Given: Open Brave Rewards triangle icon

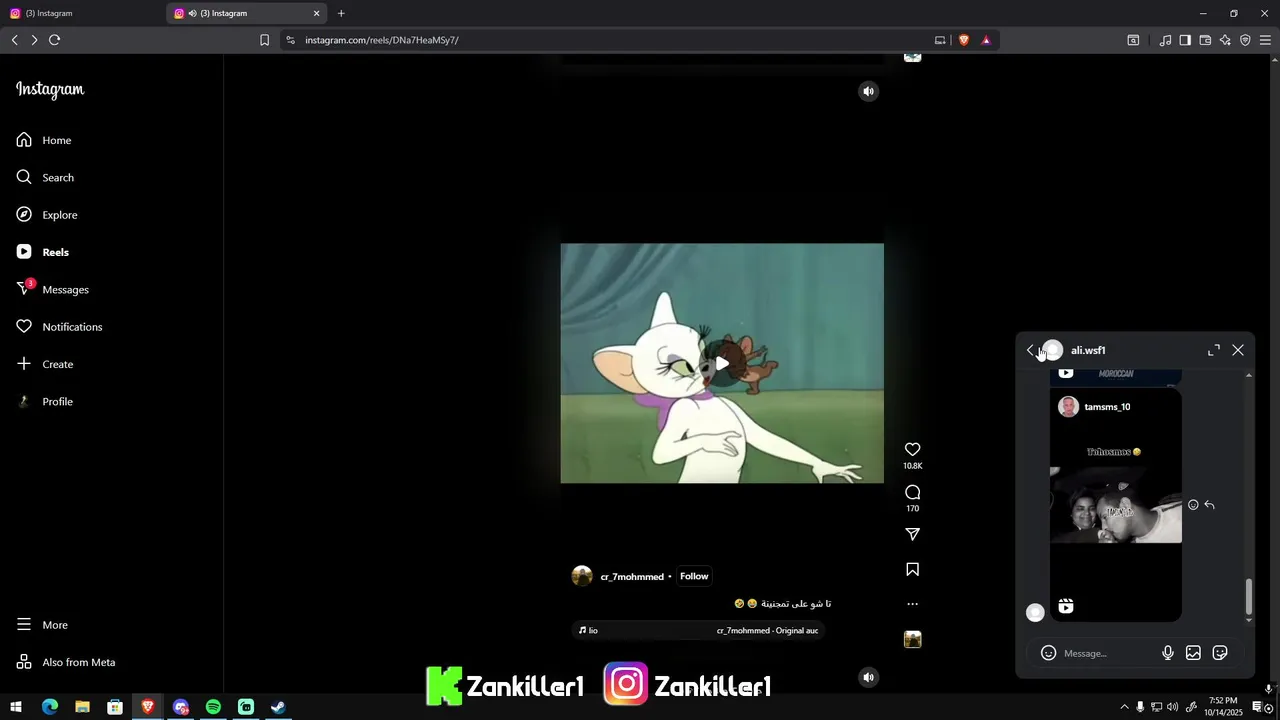Looking at the screenshot, I should tap(986, 40).
